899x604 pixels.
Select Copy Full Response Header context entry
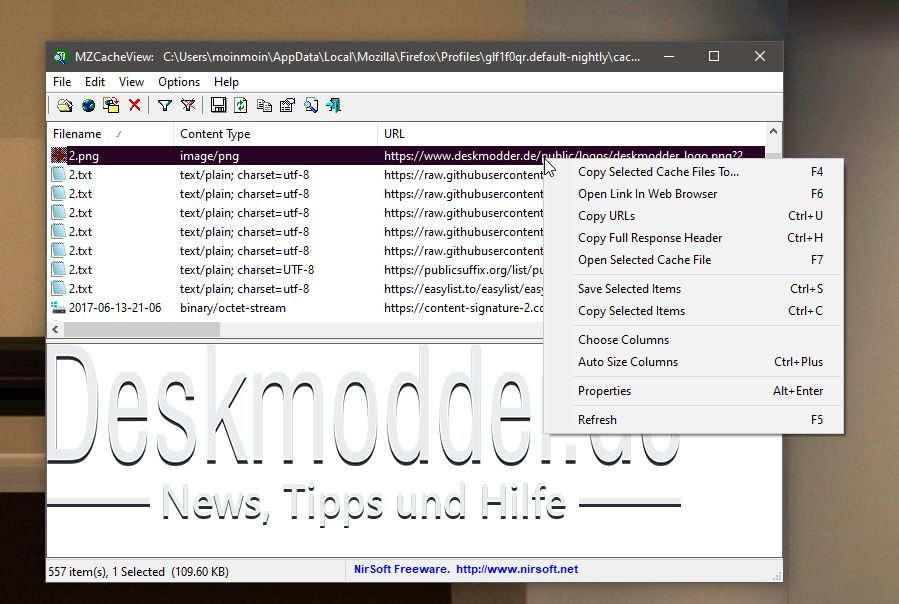[x=694, y=237]
